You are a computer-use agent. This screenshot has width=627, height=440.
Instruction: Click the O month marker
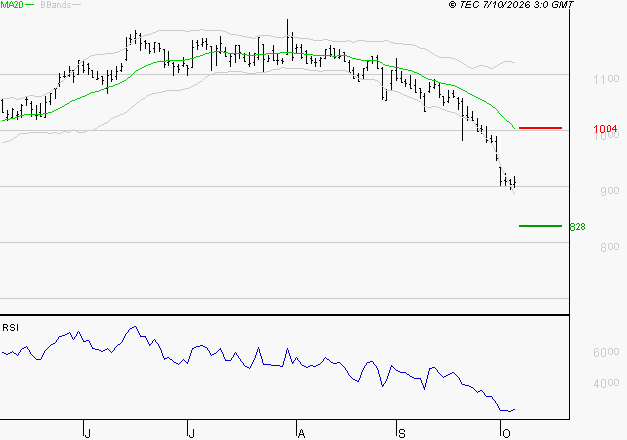click(506, 433)
